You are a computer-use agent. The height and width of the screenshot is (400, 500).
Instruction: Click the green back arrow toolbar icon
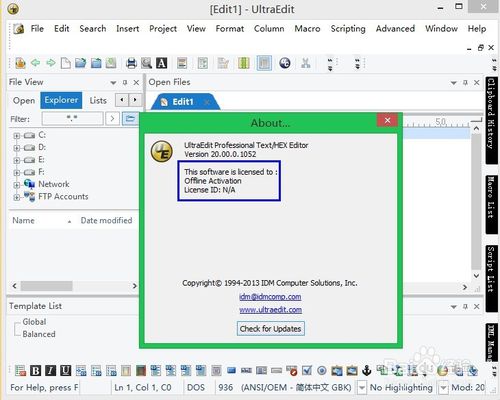point(36,63)
